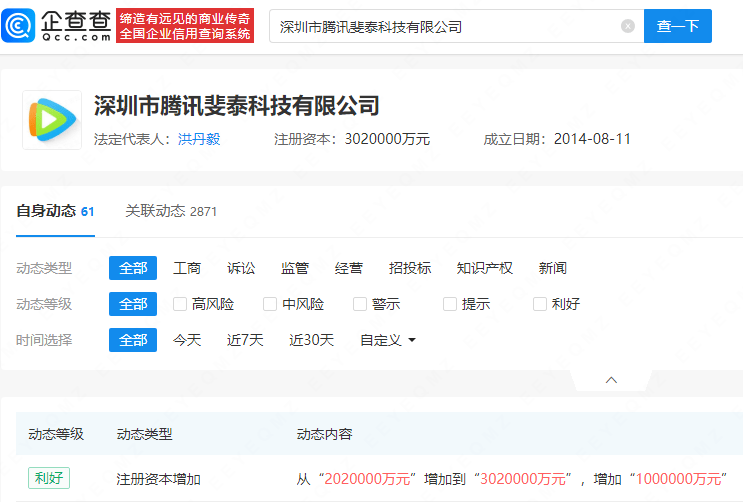
Task: Collapse the filter panel with up chevron
Action: 611,380
